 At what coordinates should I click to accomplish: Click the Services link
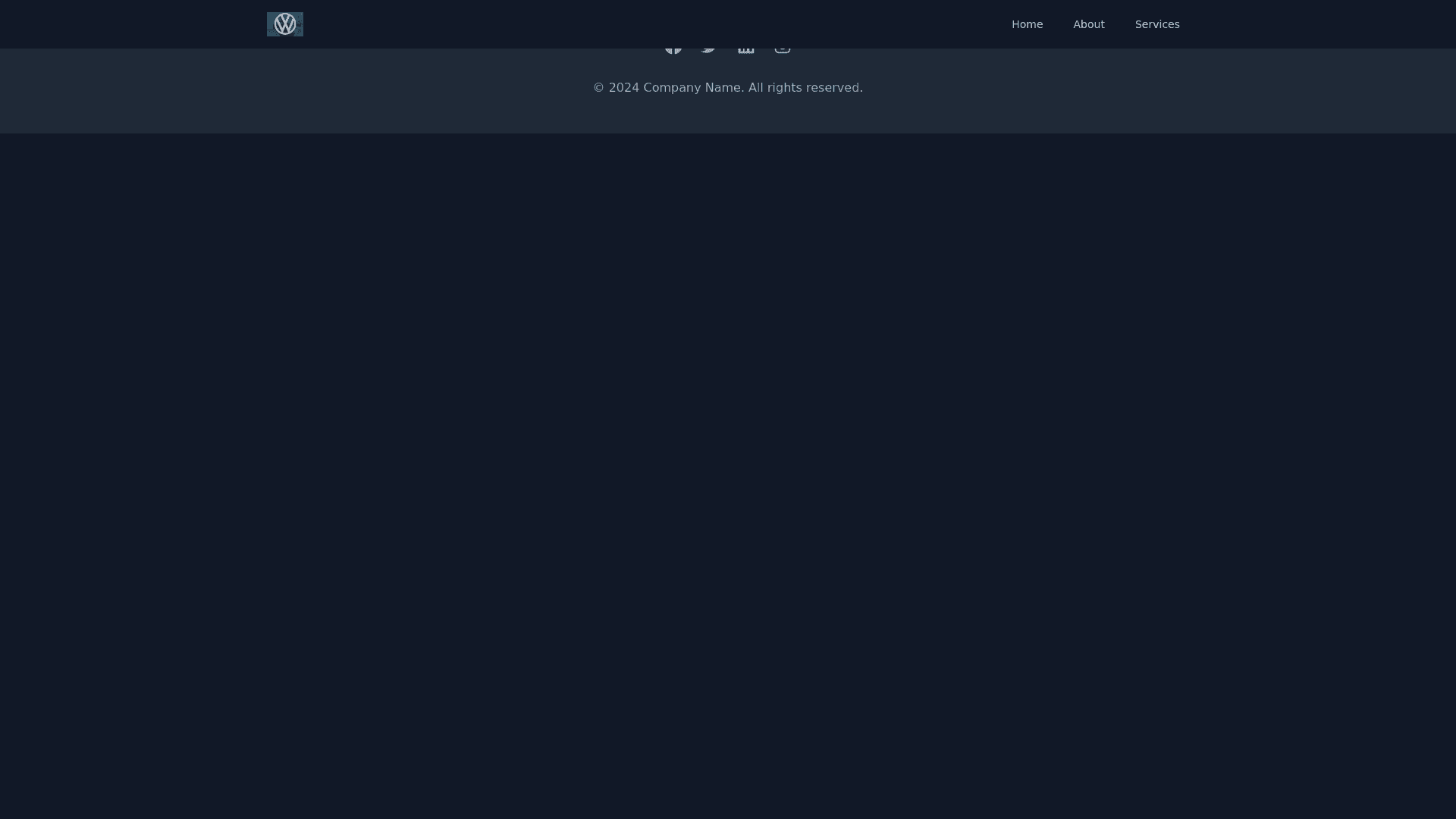click(1156, 24)
